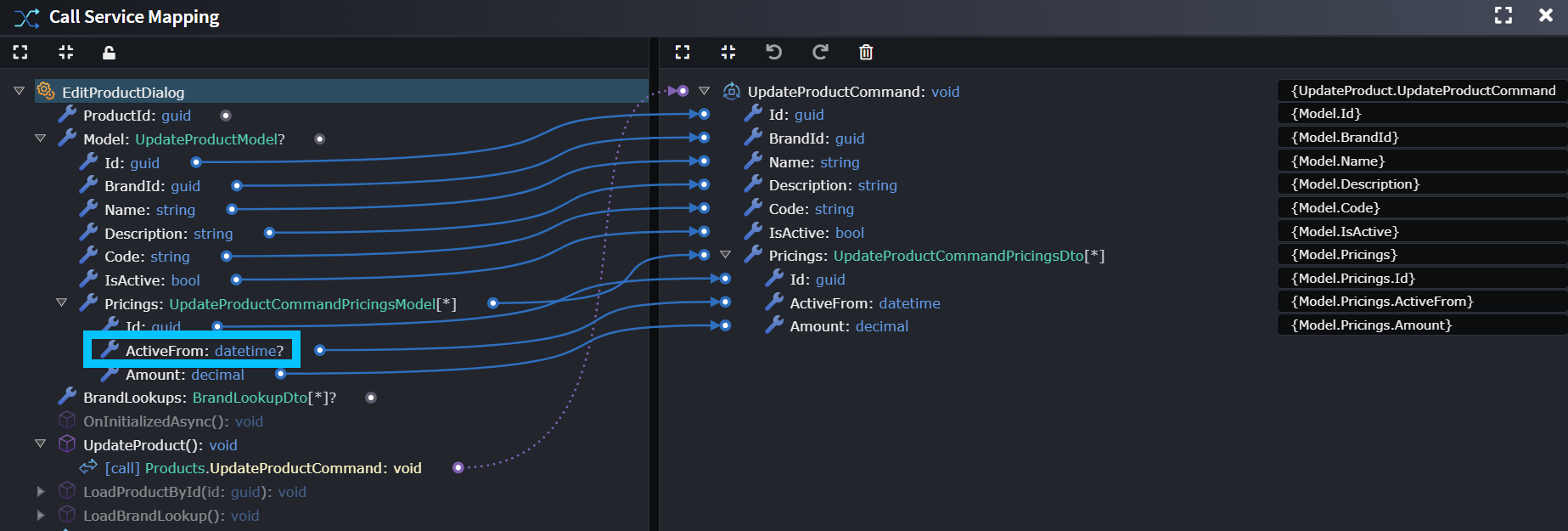Click expand all icon in right panel toolbar
Viewport: 1568px width, 531px height.
683,53
